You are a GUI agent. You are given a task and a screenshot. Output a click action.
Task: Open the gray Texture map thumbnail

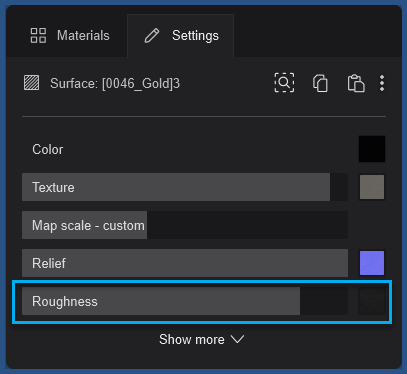point(372,187)
